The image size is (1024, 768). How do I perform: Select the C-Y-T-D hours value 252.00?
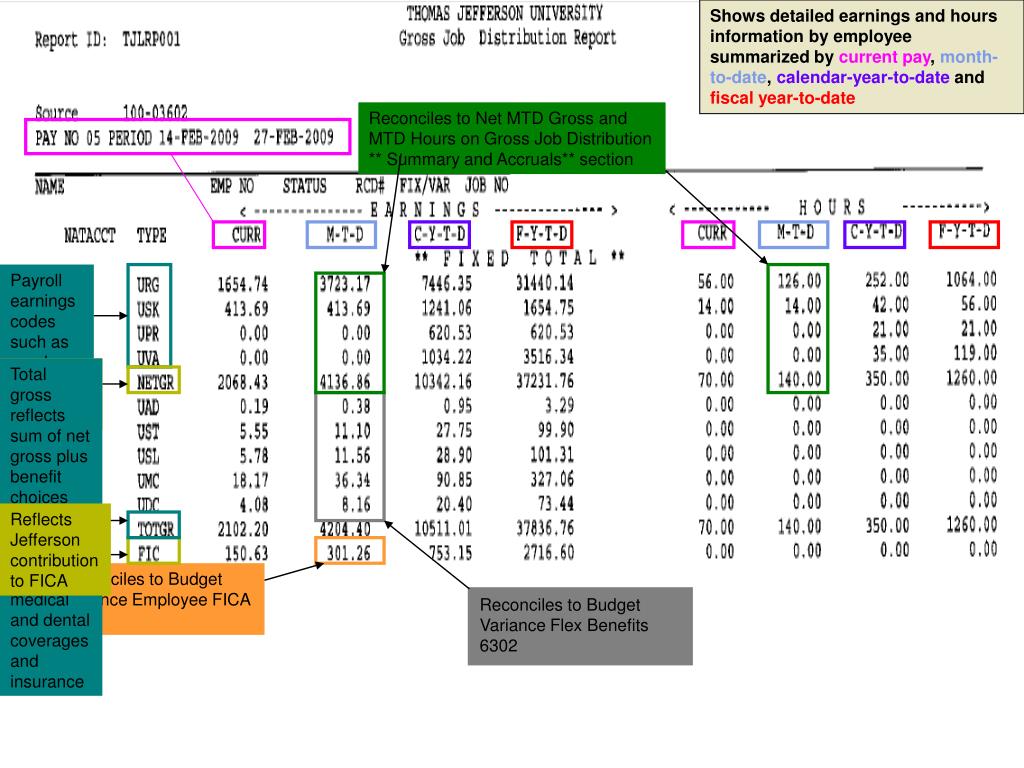tap(887, 280)
